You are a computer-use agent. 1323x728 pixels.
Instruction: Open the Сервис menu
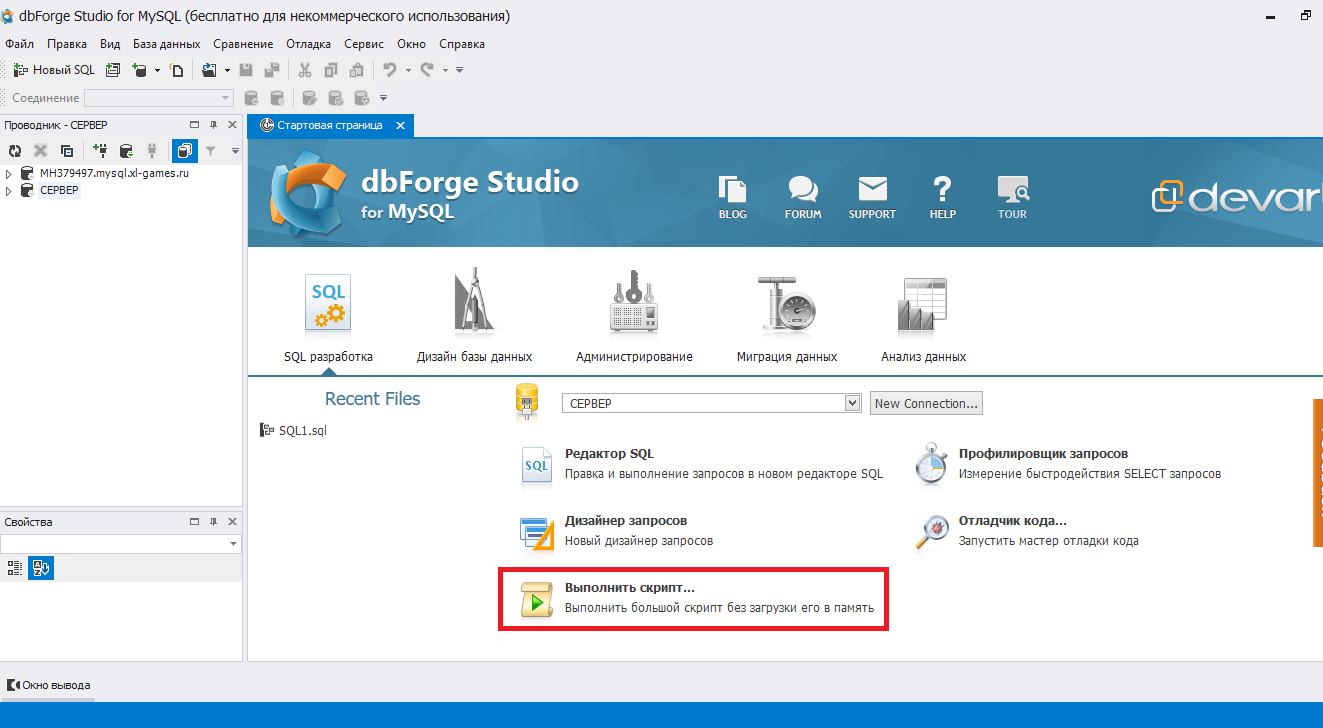click(364, 44)
